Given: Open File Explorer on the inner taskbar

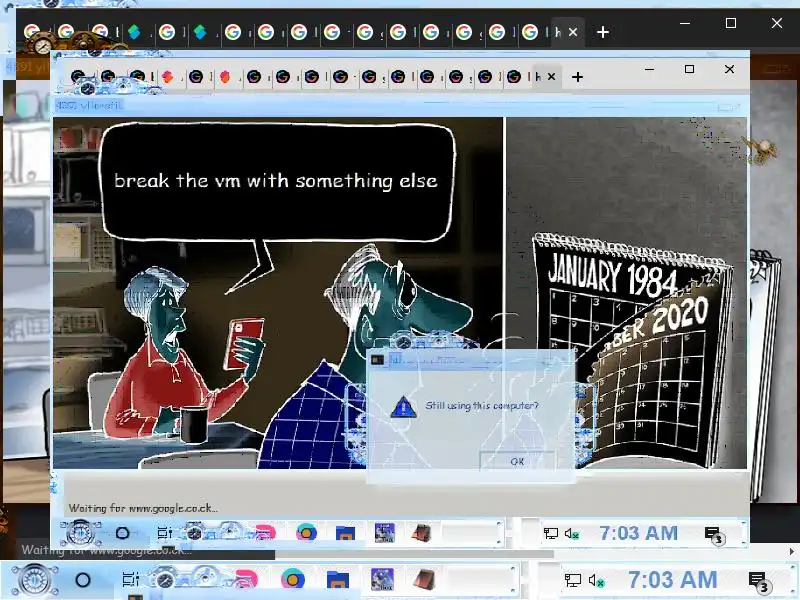Looking at the screenshot, I should [345, 534].
